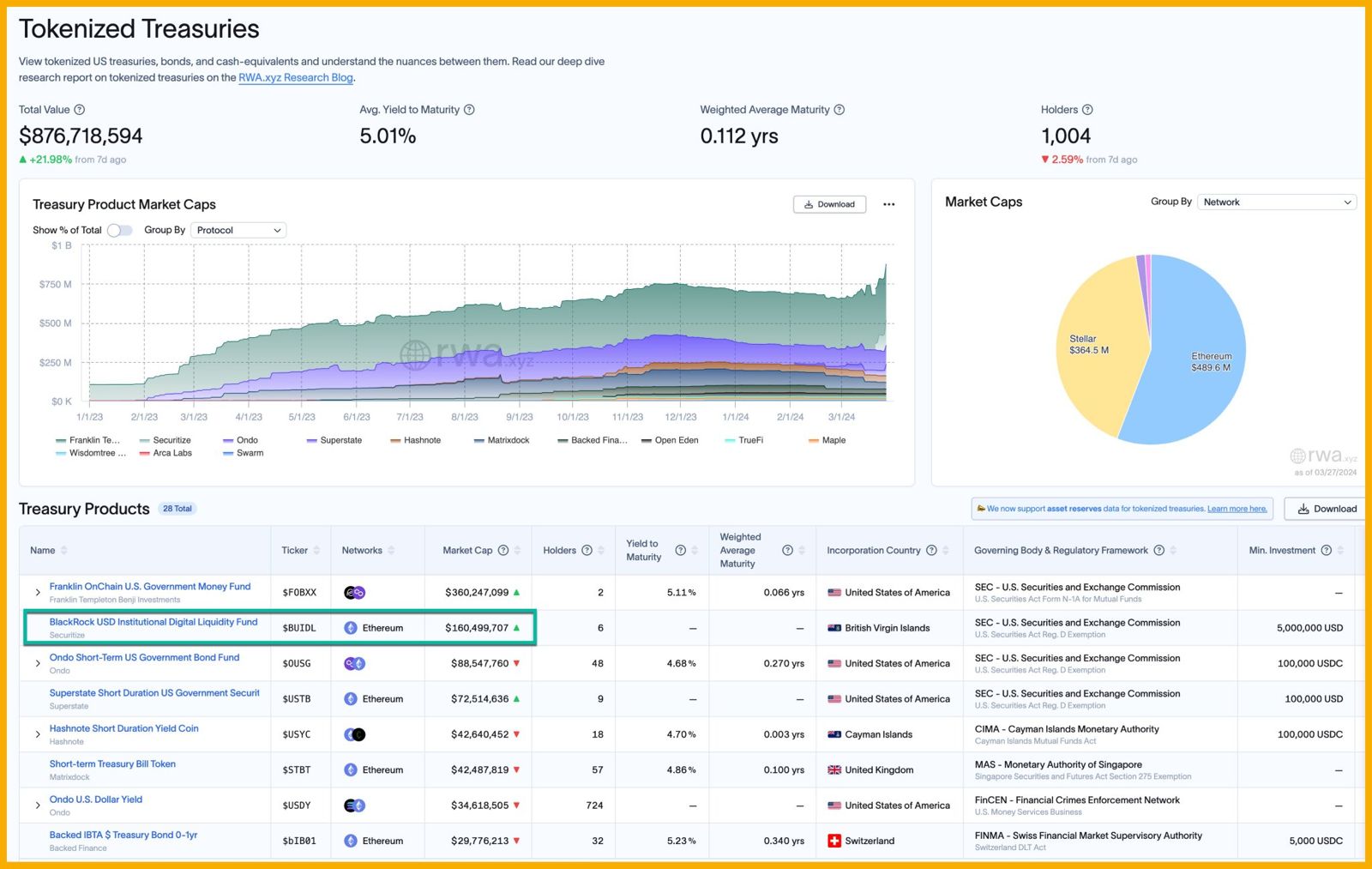
Task: Sort table by Networks column arrows
Action: 391,551
